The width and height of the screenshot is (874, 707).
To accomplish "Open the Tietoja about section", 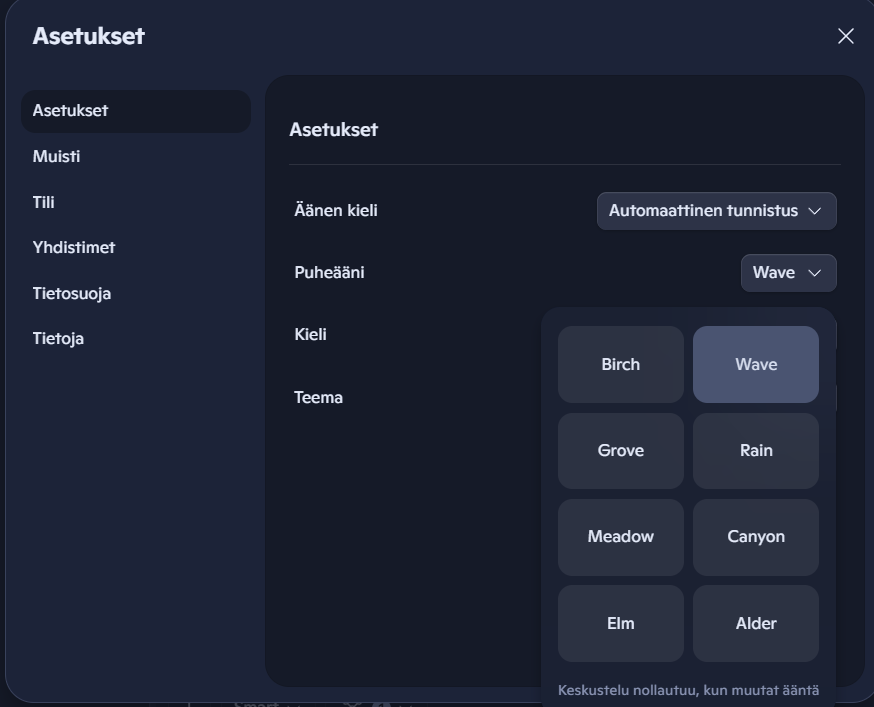I will [x=58, y=338].
